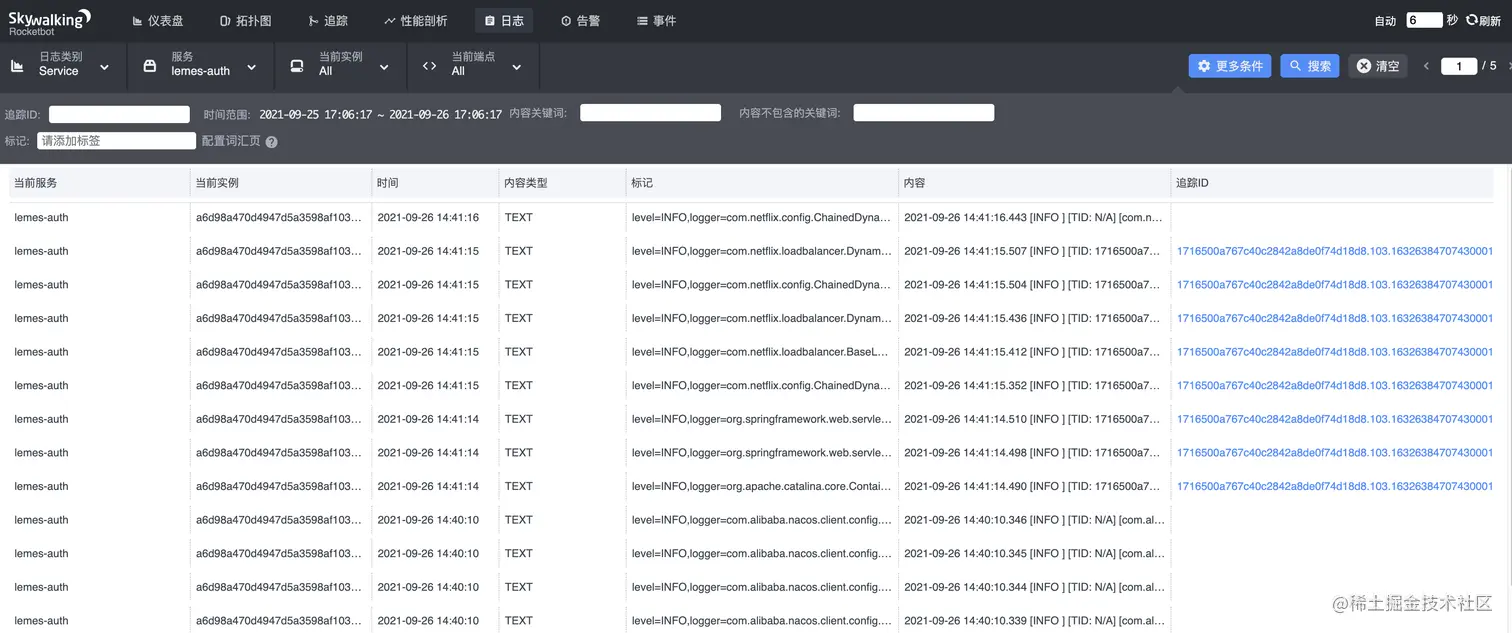This screenshot has width=1512, height=633.
Task: Open trace ID link in 14:41:14.498 row
Action: (x=1335, y=453)
